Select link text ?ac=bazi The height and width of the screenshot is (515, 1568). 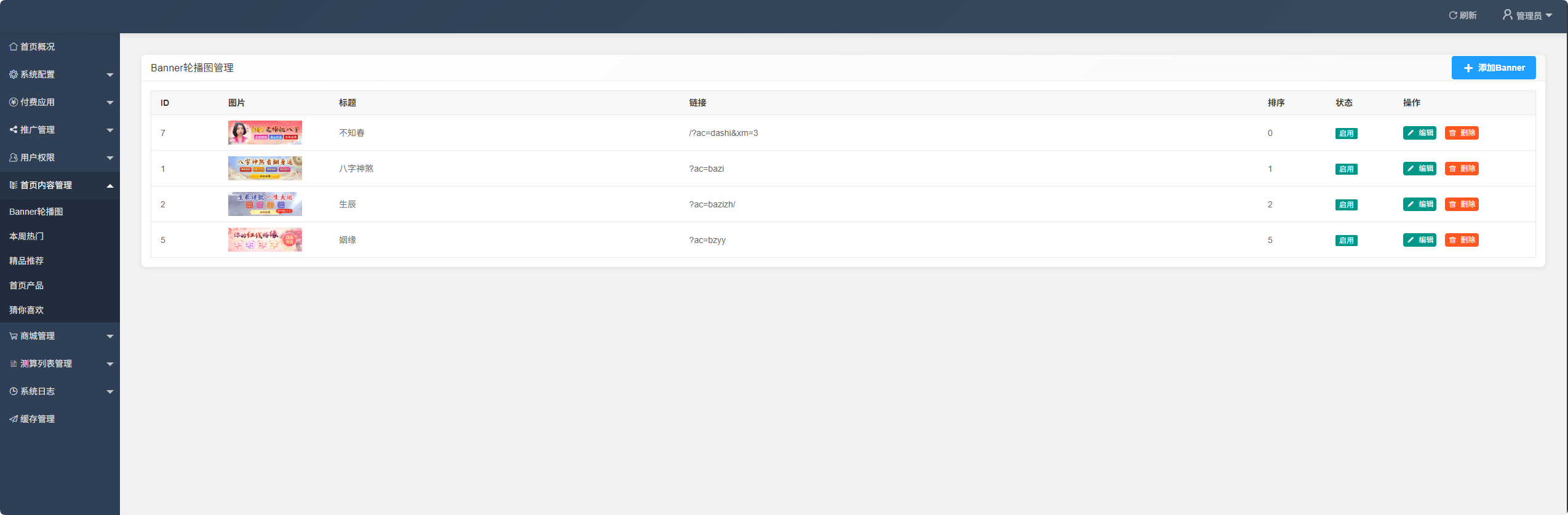click(x=706, y=169)
